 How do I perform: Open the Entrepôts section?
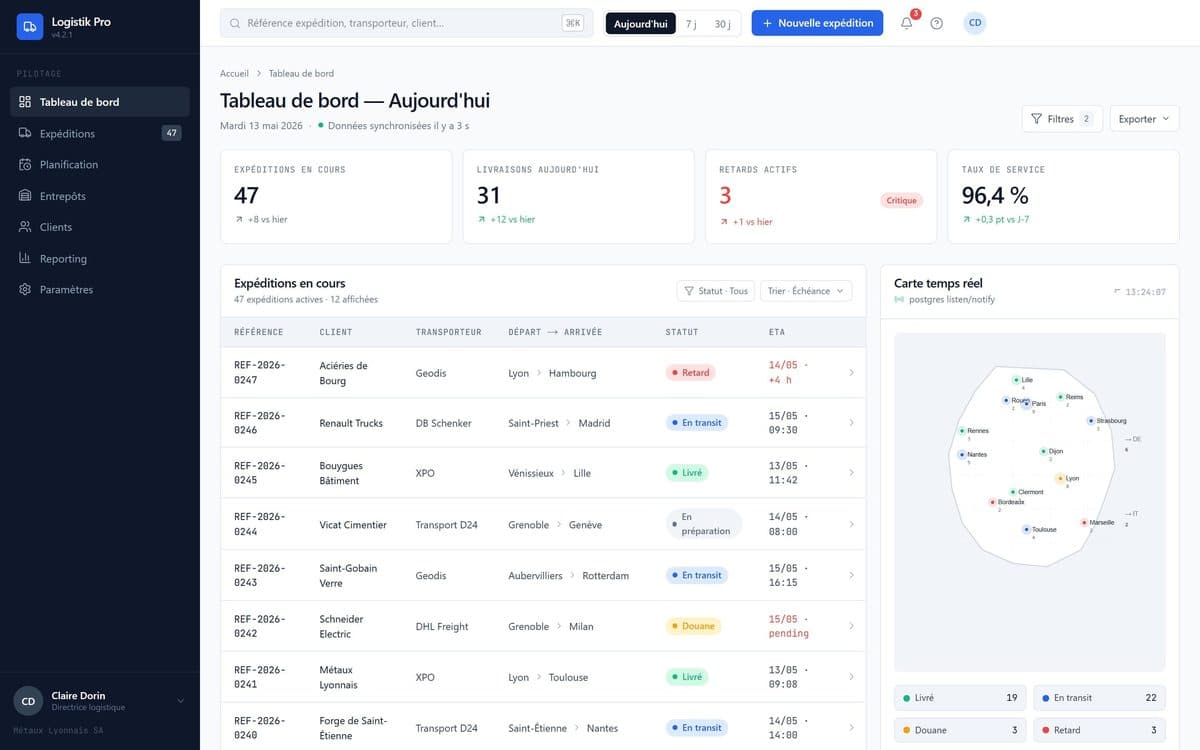(x=100, y=196)
